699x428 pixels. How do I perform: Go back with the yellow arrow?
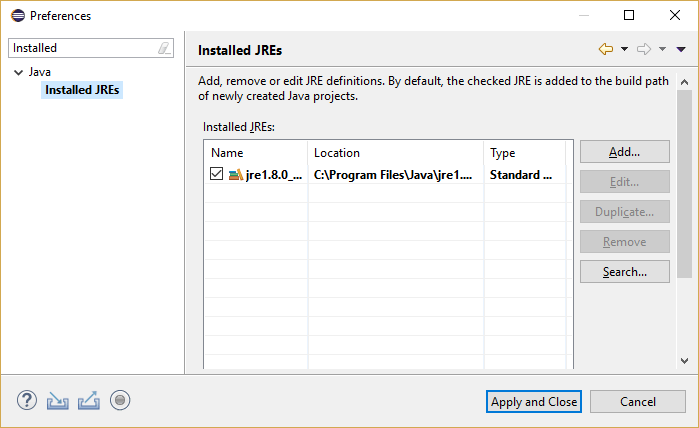click(606, 49)
